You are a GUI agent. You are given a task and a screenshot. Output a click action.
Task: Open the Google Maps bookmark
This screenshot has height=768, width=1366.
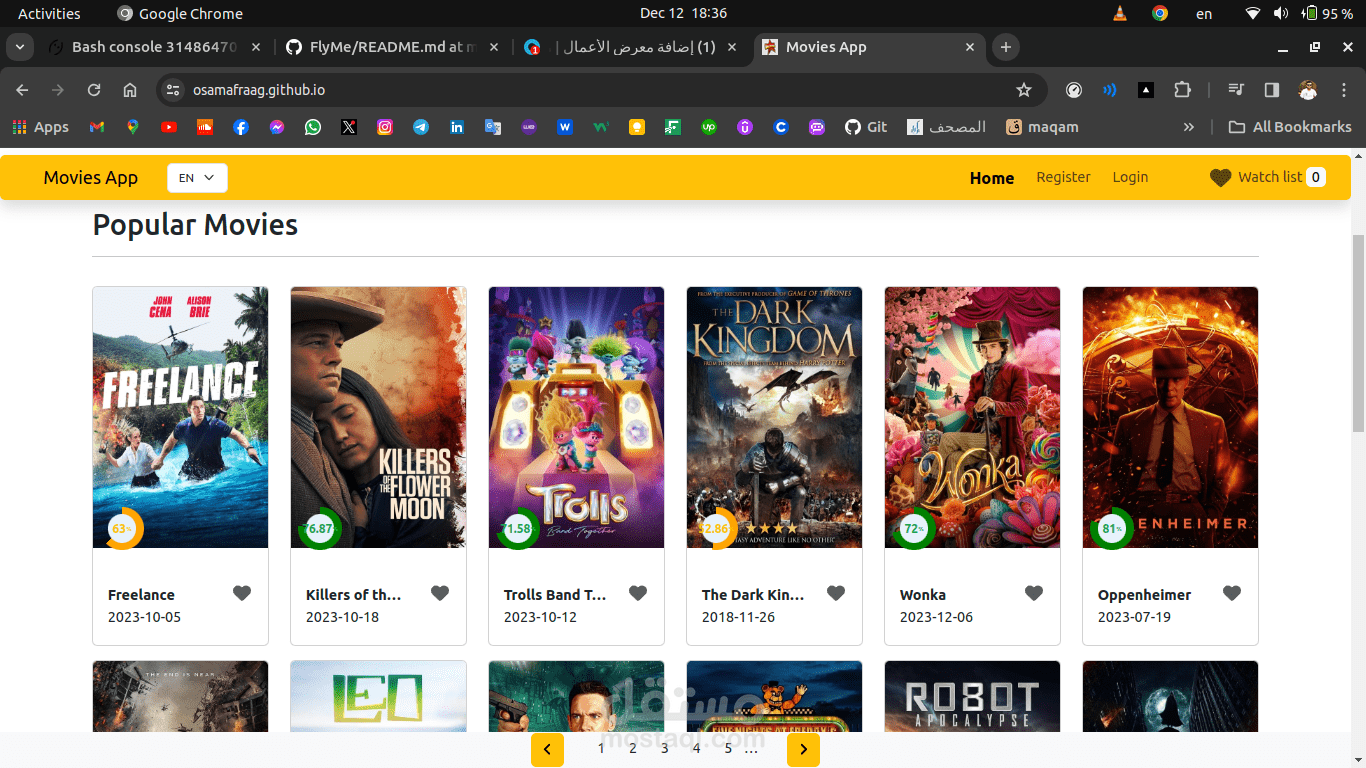coord(133,127)
